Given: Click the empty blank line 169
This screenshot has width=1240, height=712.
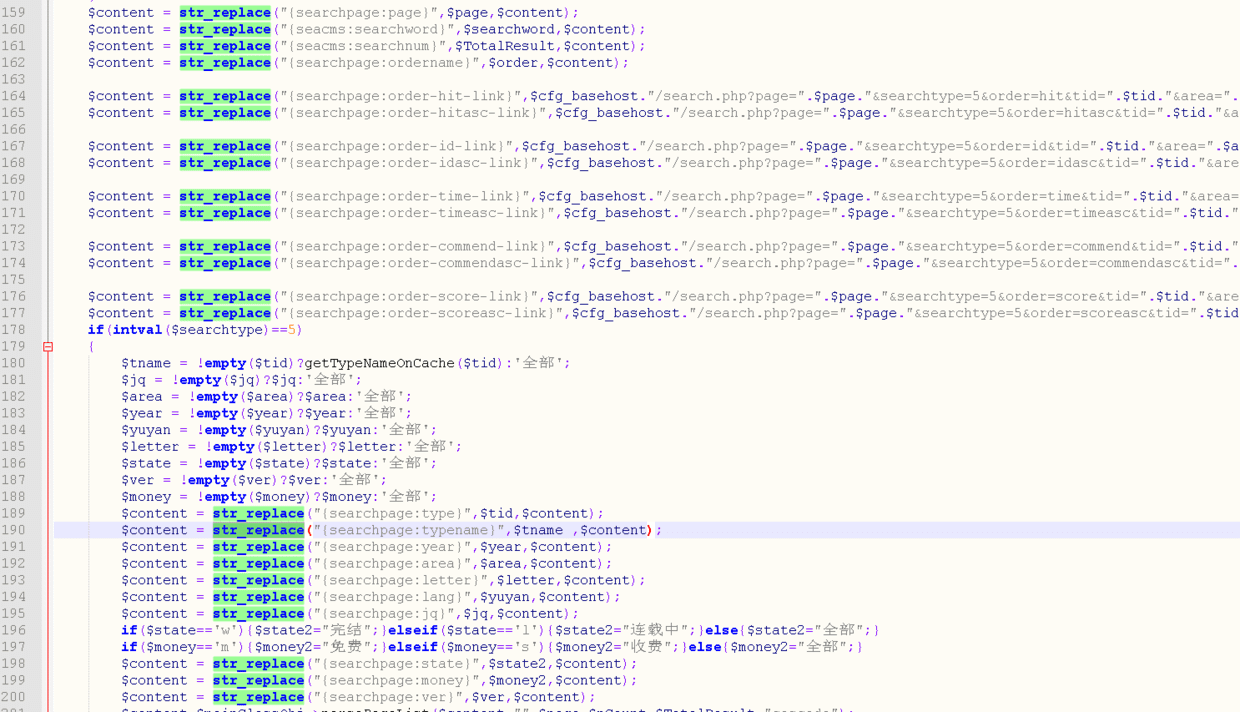Looking at the screenshot, I should 400,180.
